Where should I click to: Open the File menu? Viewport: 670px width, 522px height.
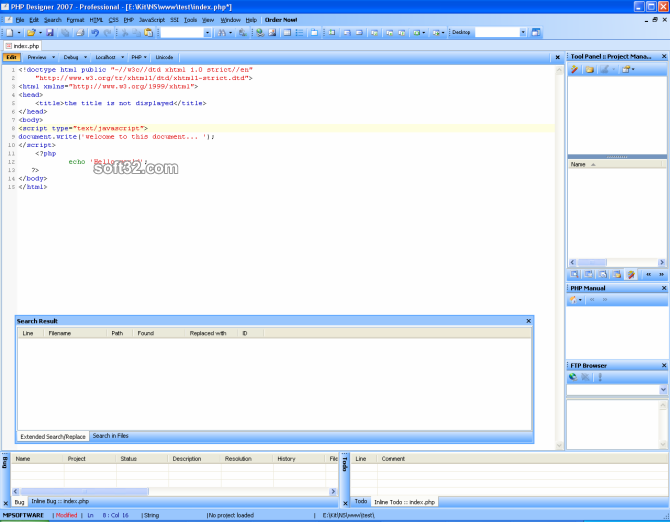[20, 20]
